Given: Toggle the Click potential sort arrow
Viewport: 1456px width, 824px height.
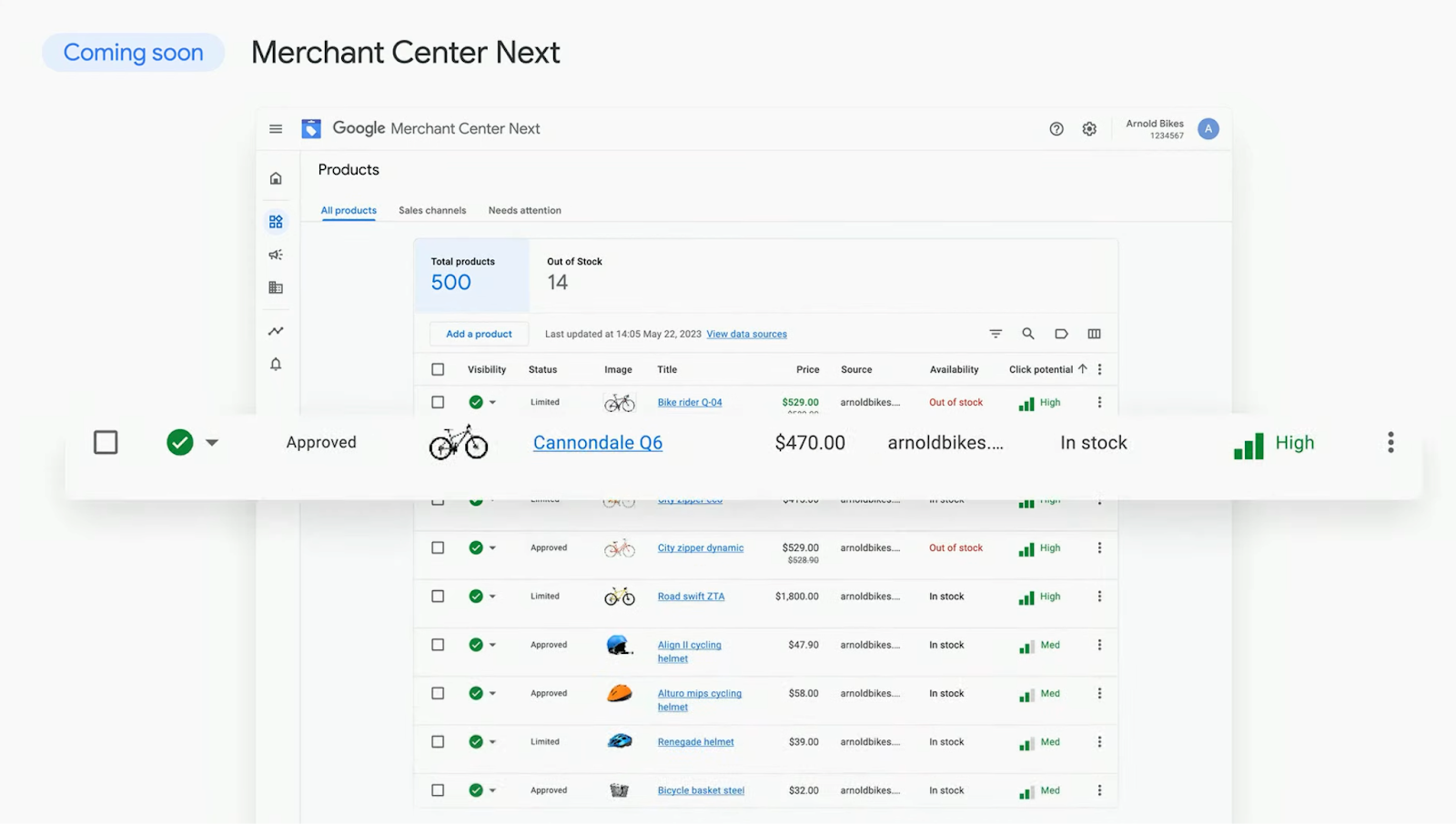Looking at the screenshot, I should click(1082, 369).
